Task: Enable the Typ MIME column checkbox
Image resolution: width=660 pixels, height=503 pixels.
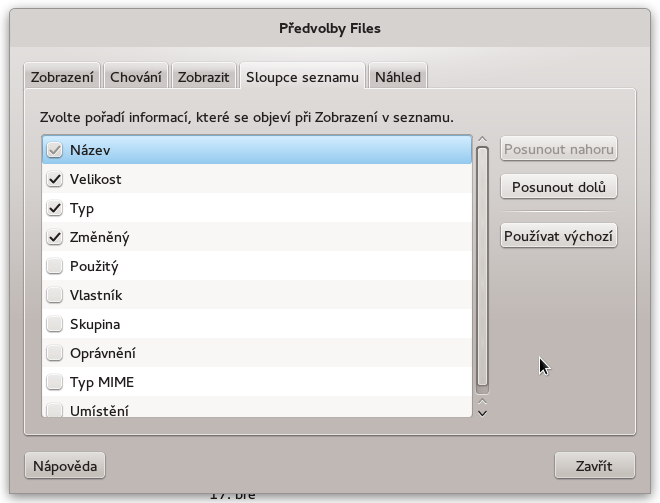Action: 55,382
